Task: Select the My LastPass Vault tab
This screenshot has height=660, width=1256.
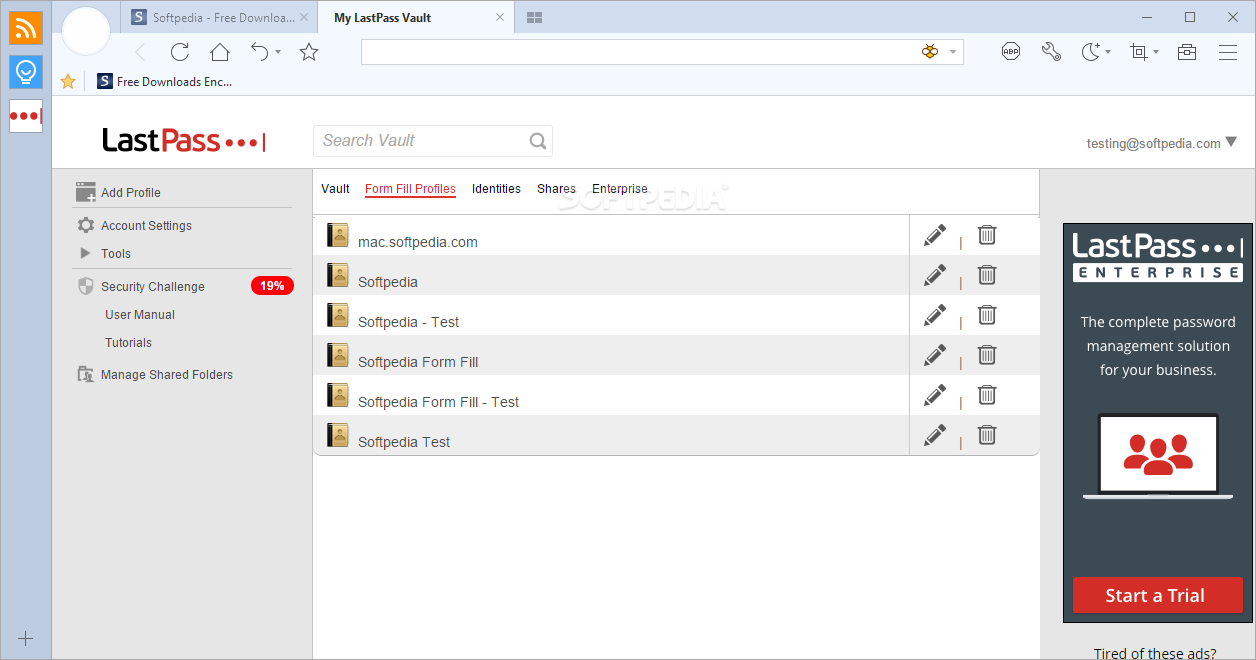Action: pos(417,18)
